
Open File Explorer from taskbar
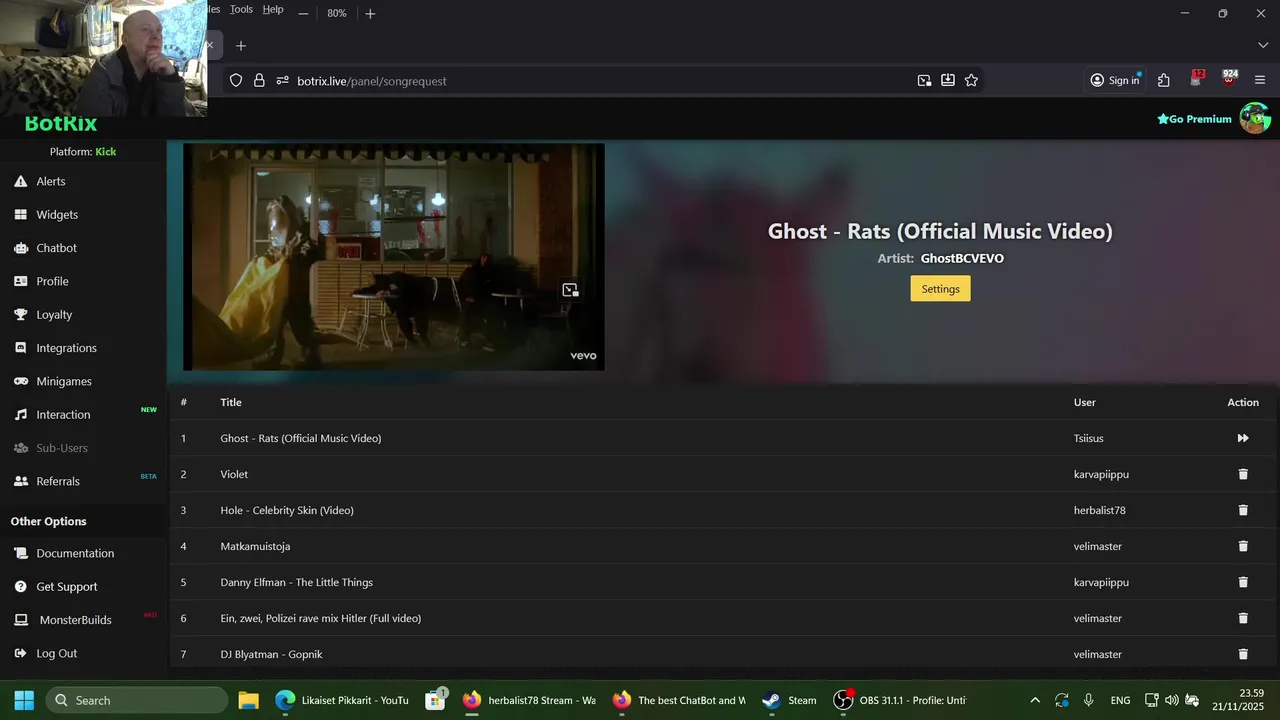[x=248, y=700]
